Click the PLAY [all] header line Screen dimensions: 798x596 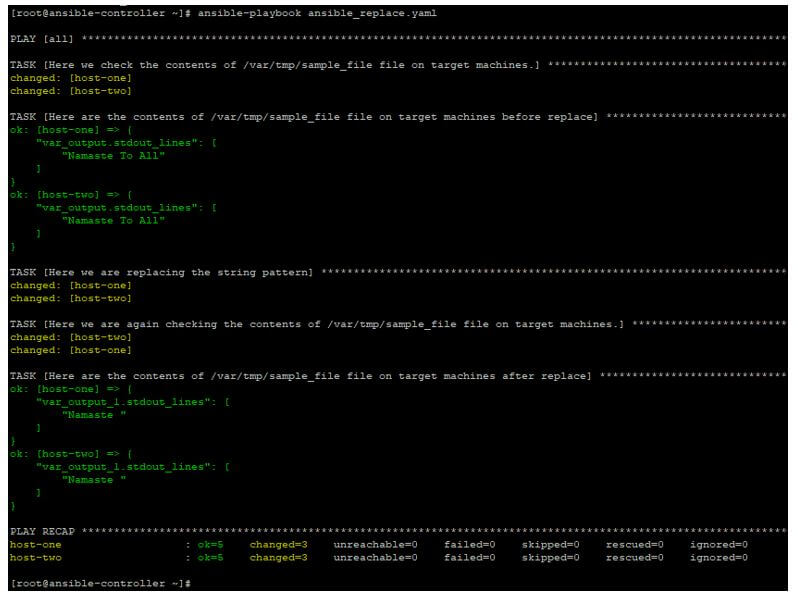(42, 38)
